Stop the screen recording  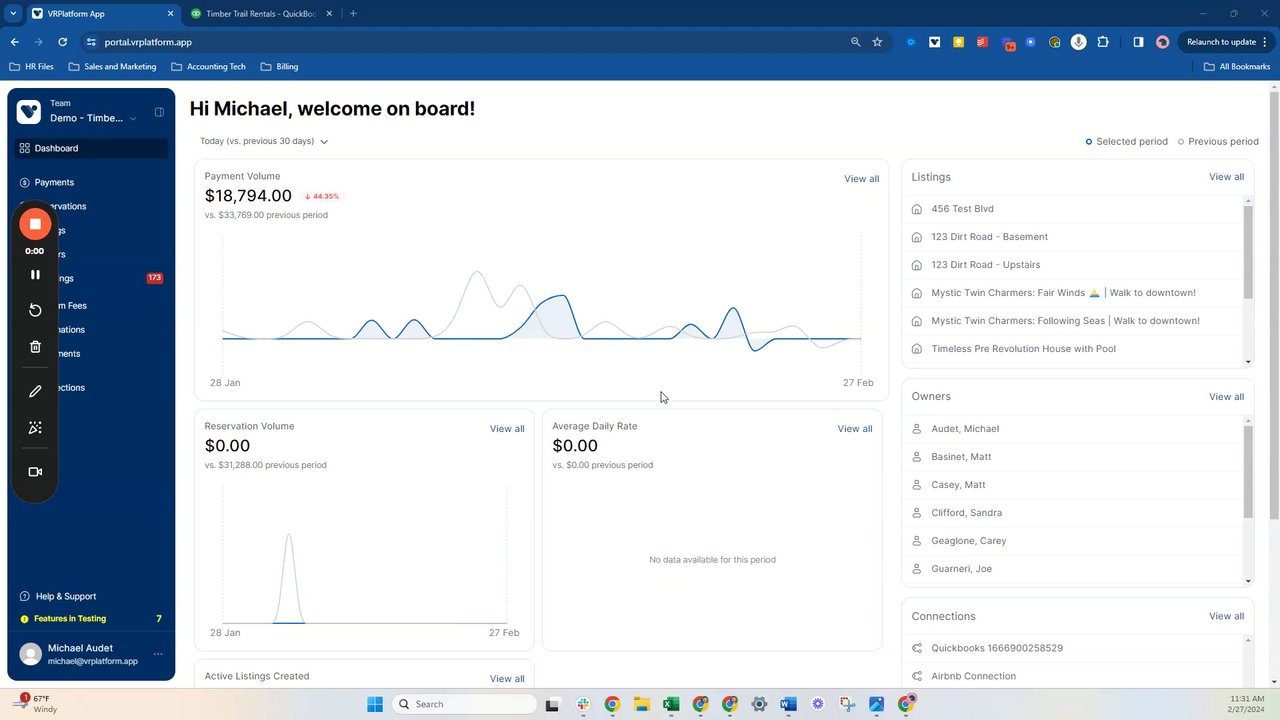click(35, 224)
